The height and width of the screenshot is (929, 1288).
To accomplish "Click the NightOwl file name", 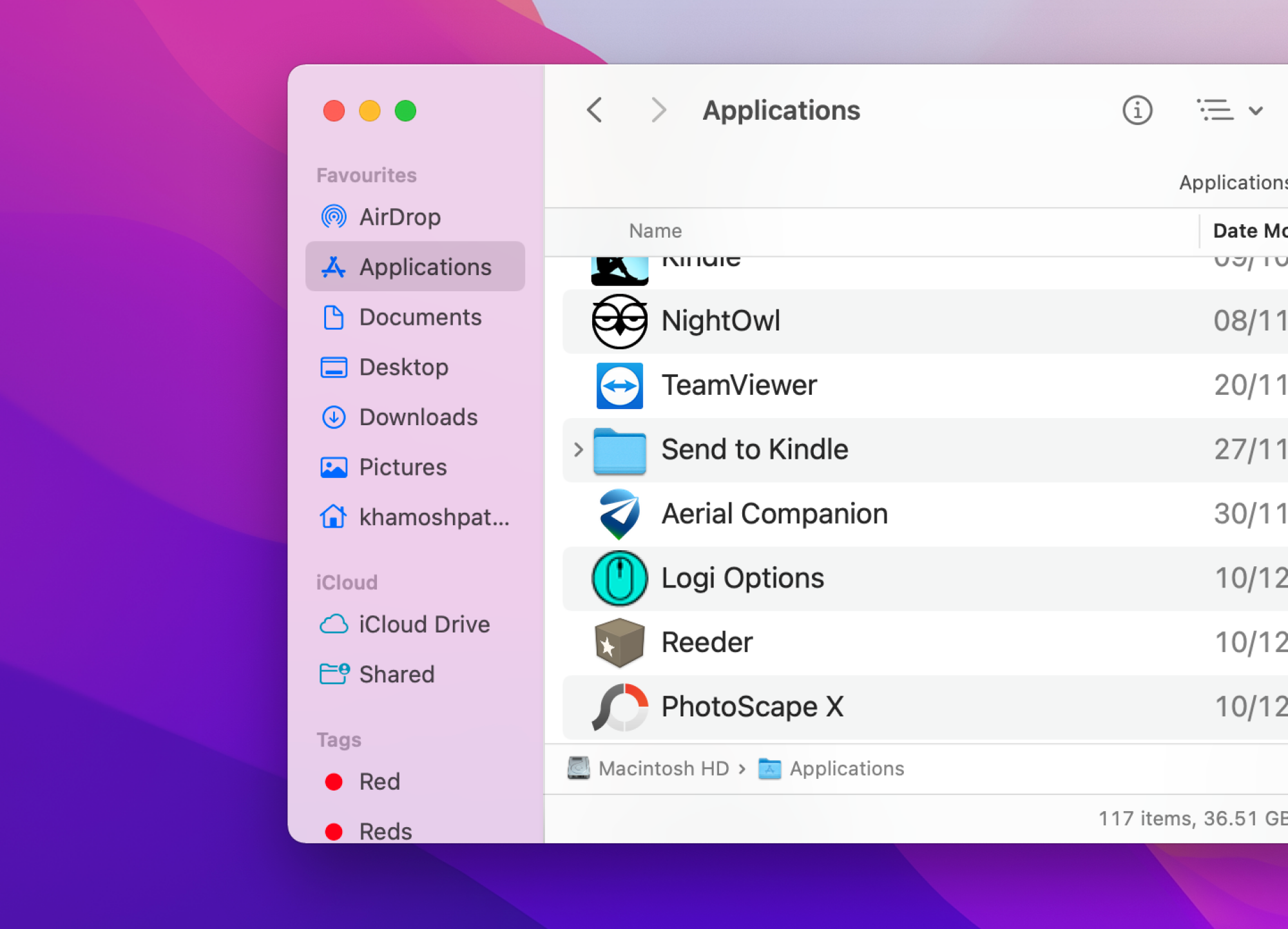I will coord(721,321).
